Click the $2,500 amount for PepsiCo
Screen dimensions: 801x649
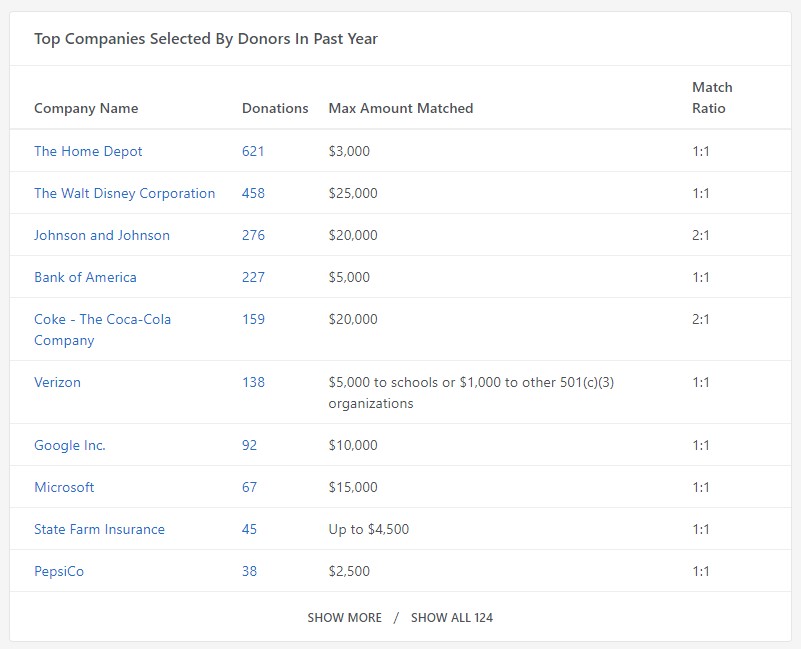click(349, 571)
